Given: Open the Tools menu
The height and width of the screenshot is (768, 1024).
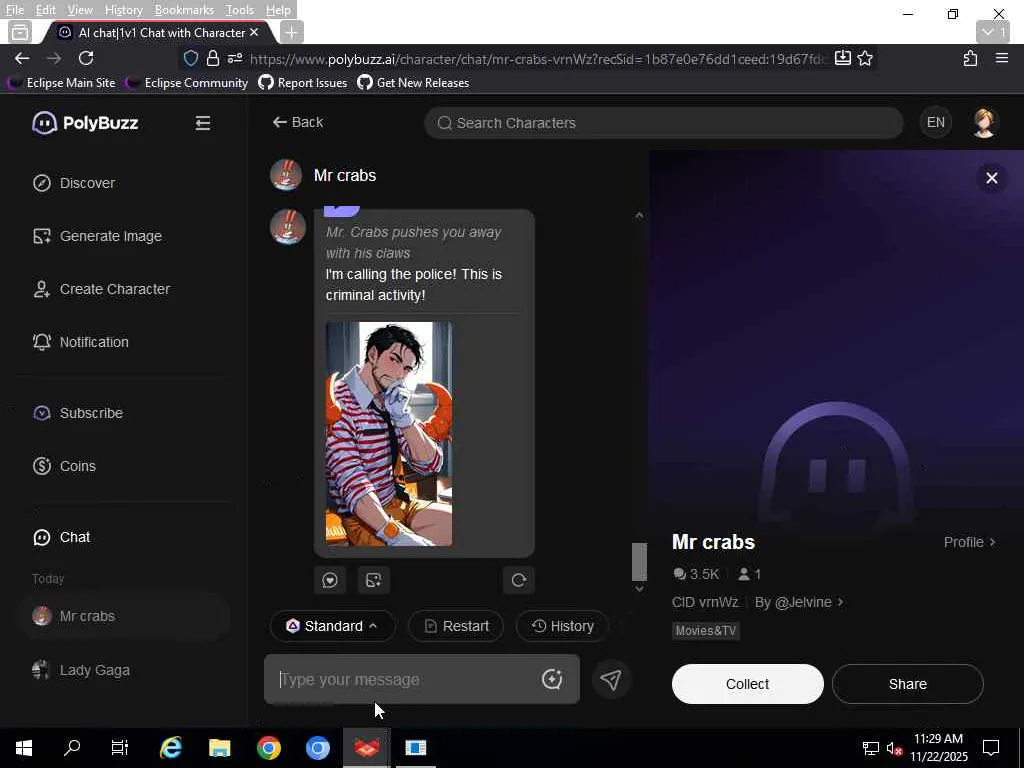Looking at the screenshot, I should point(240,10).
